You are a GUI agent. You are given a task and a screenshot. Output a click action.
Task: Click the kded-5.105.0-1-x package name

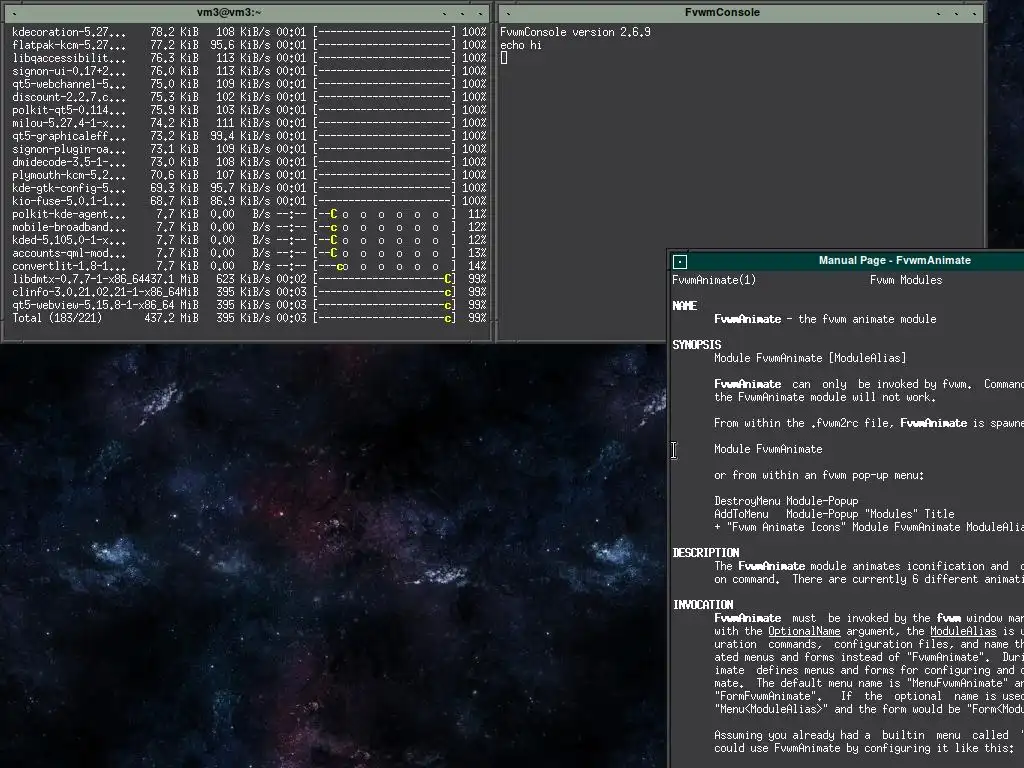pos(69,240)
